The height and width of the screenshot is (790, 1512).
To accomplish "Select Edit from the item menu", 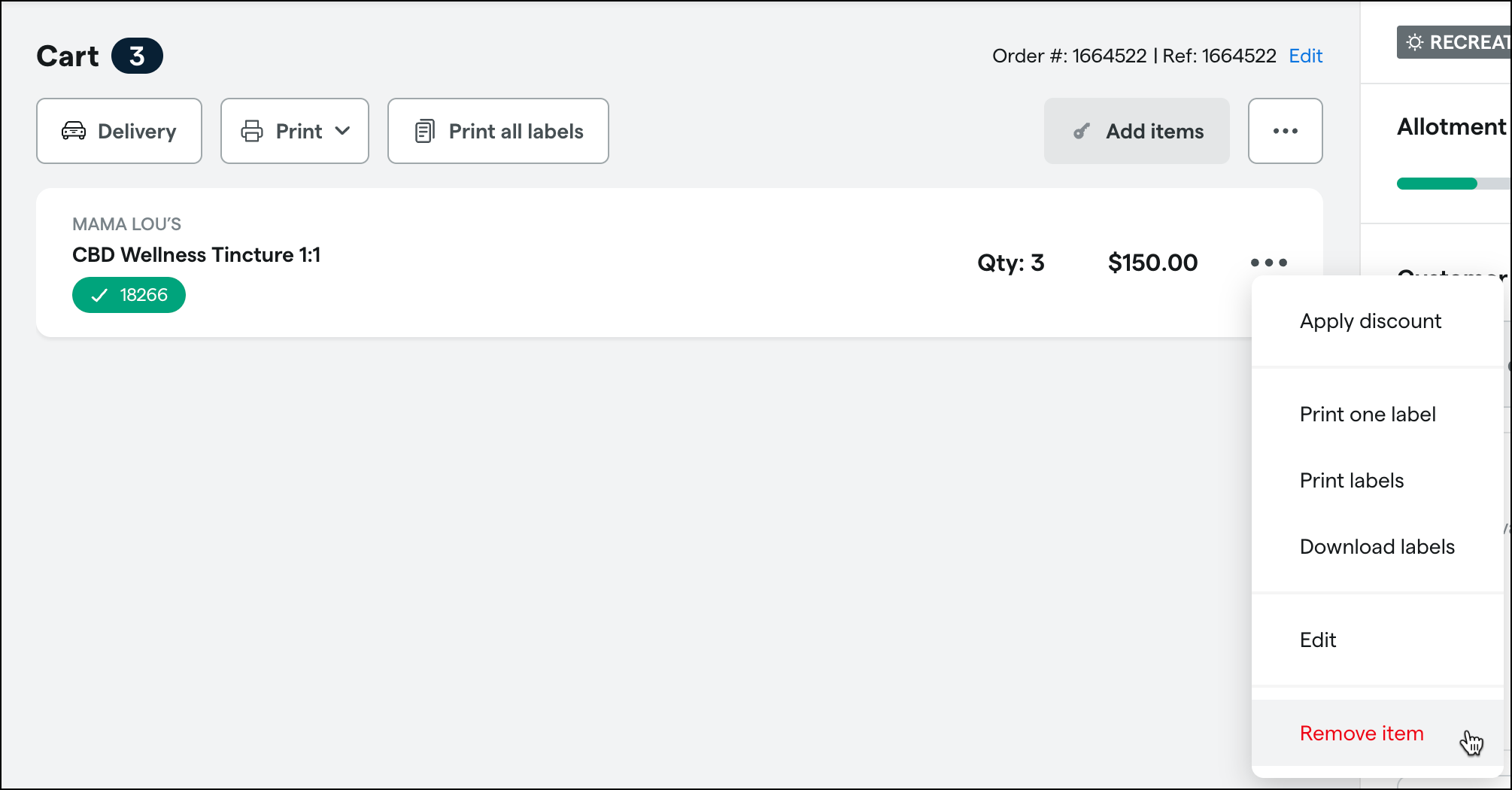I will (x=1318, y=640).
